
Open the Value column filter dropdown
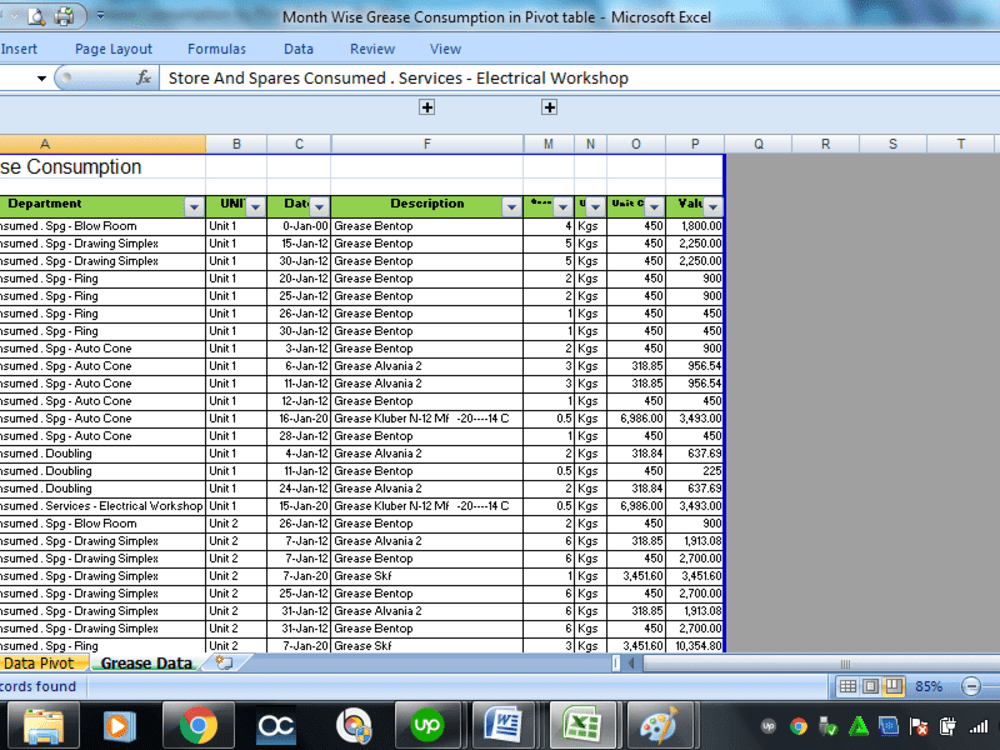point(713,206)
